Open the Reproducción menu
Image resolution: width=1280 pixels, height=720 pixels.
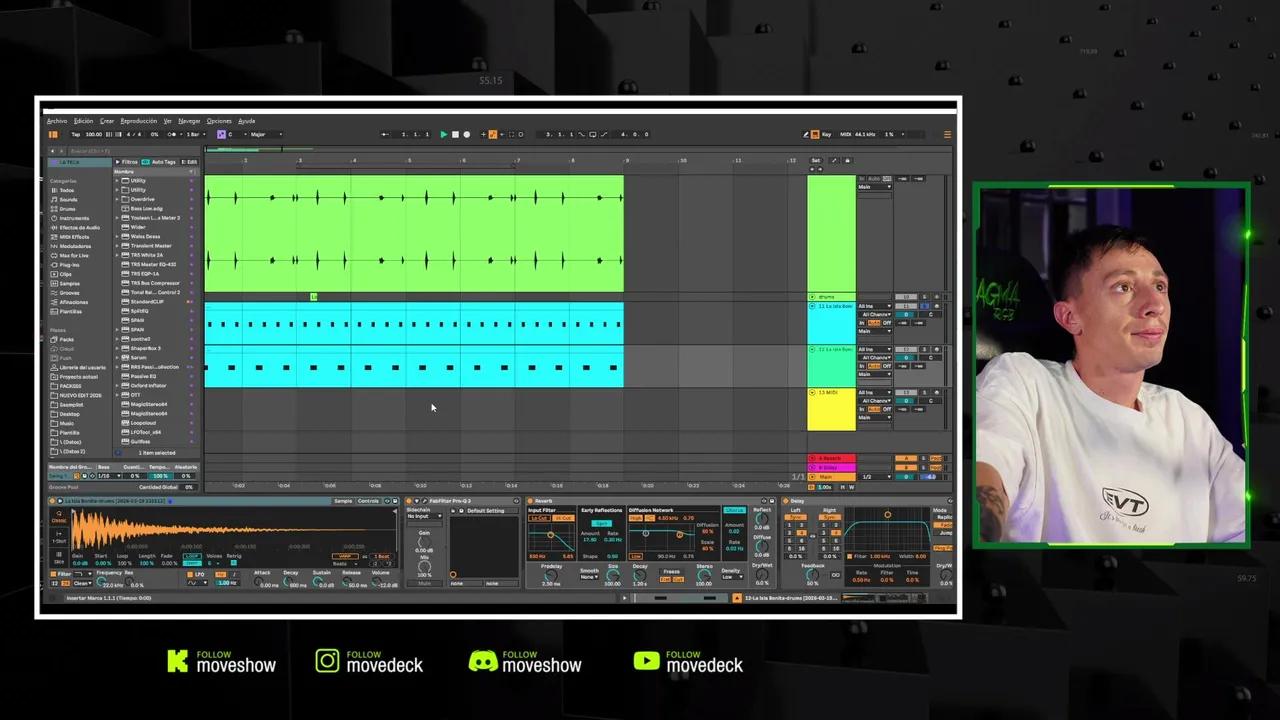(x=139, y=121)
